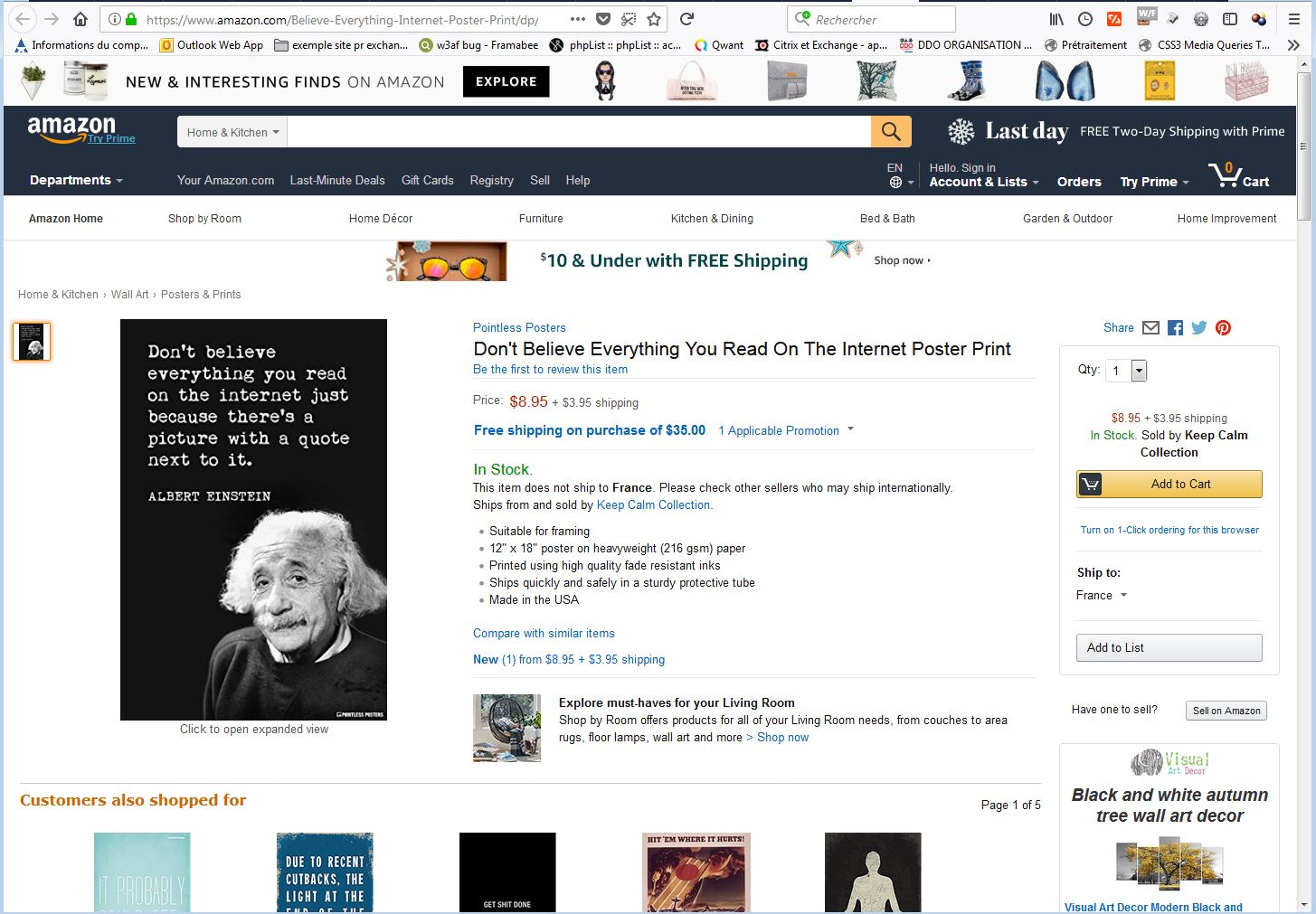Screen dimensions: 1316x914
Task: Open the Keep Calm Collection seller link
Action: 653,505
